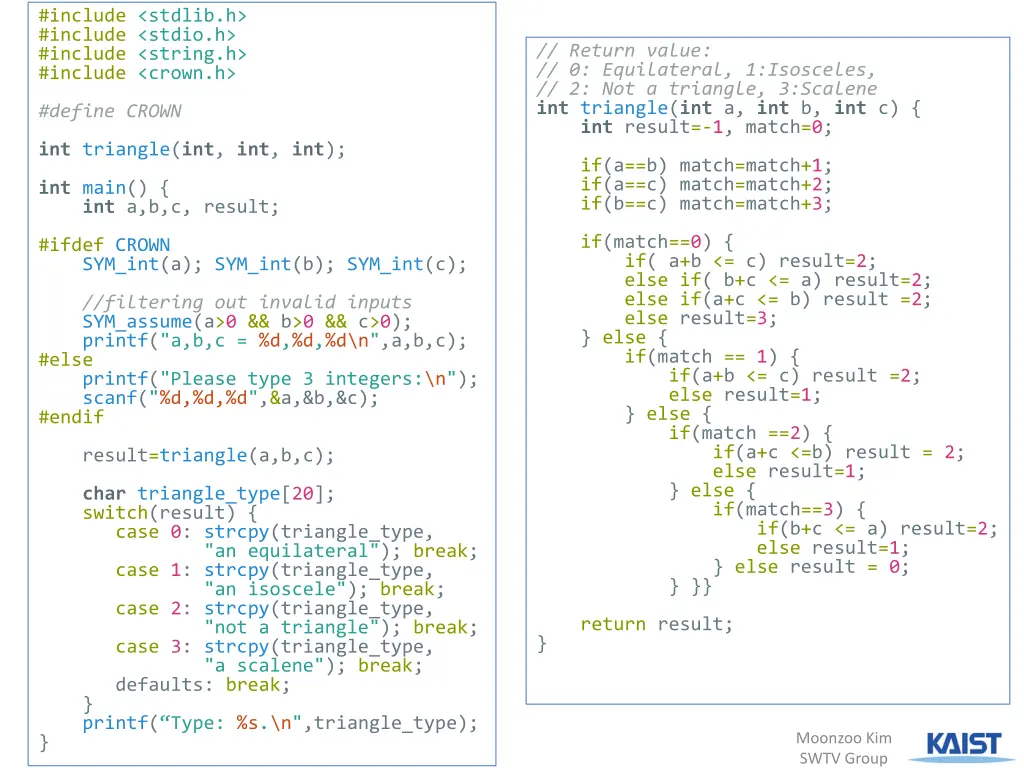Click the "SYM_assume(a>0 && b>0 && c>0);" line
Image resolution: width=1024 pixels, height=768 pixels.
pyautogui.click(x=247, y=322)
